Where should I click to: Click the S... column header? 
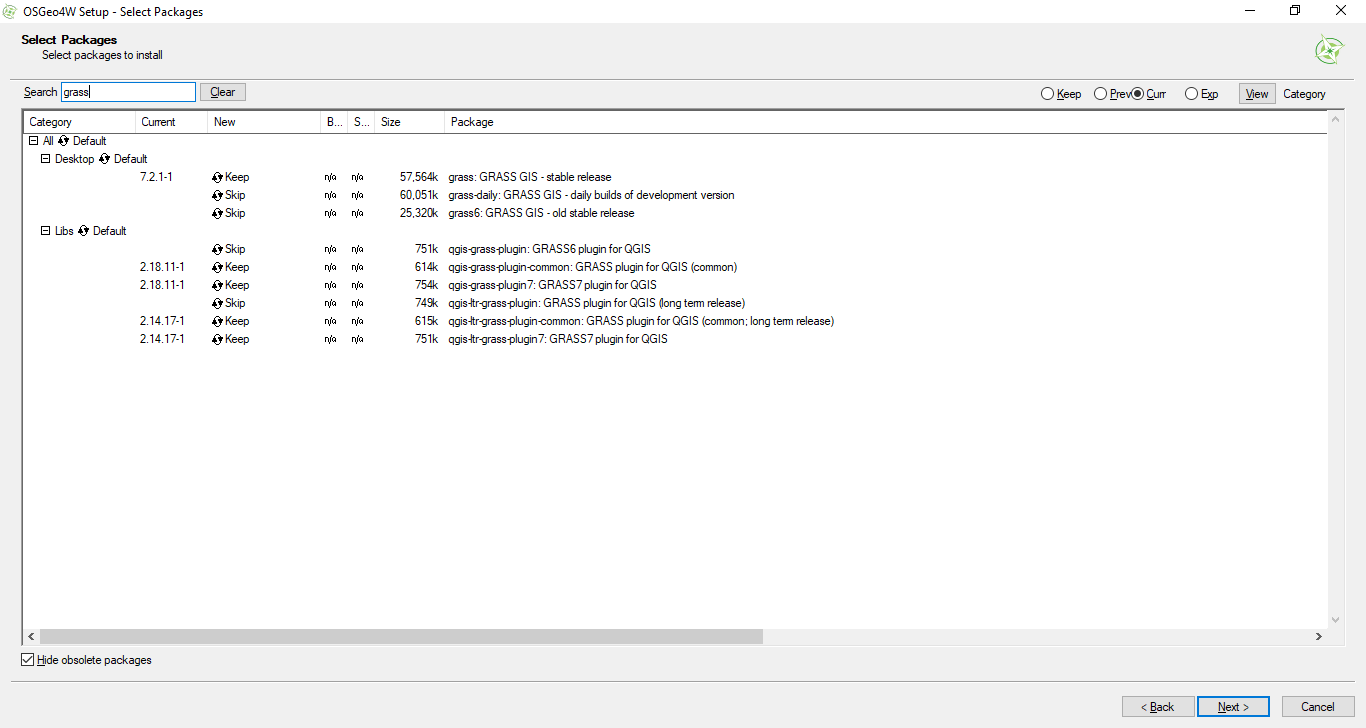click(361, 122)
